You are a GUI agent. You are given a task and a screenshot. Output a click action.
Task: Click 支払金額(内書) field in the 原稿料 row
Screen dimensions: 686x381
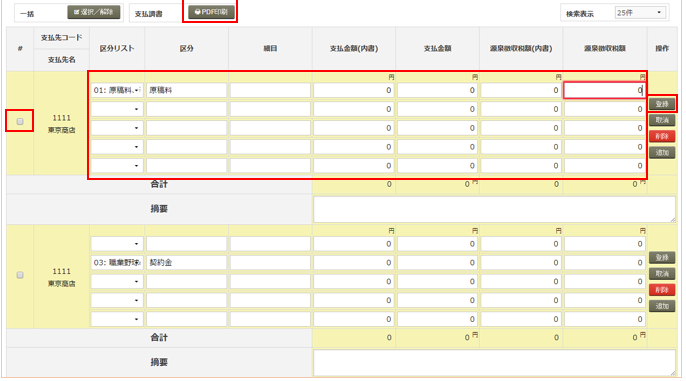[x=354, y=90]
